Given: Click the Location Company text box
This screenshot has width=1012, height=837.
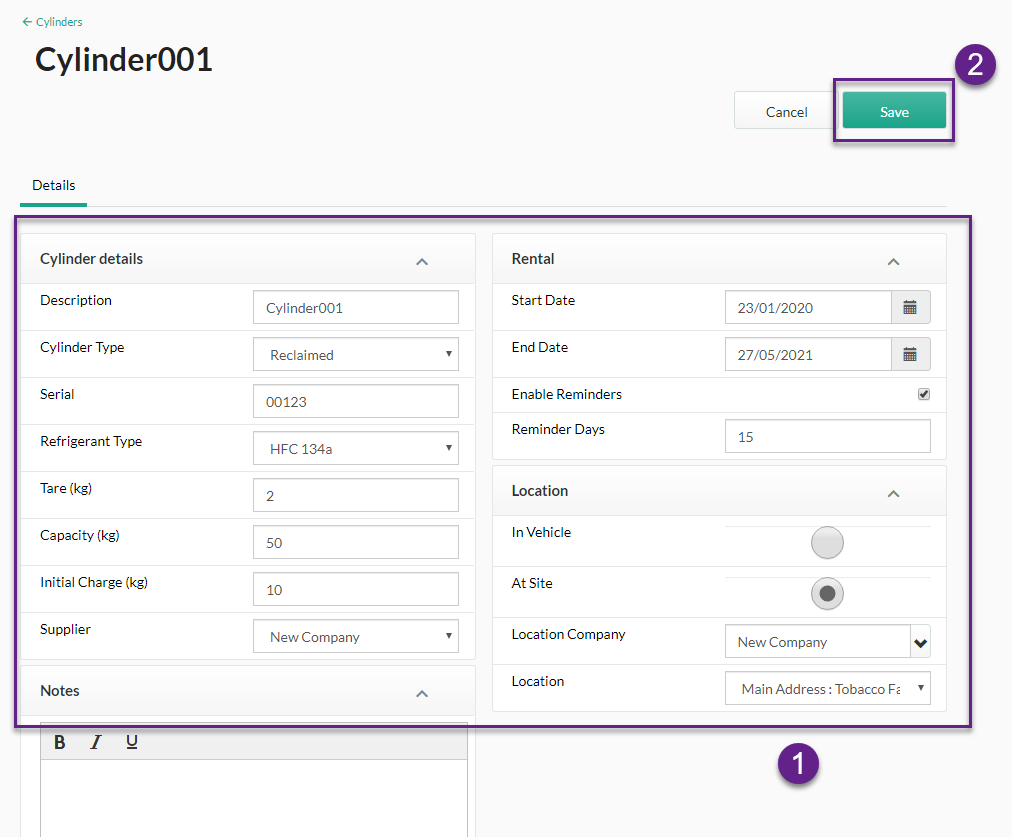Looking at the screenshot, I should click(818, 641).
